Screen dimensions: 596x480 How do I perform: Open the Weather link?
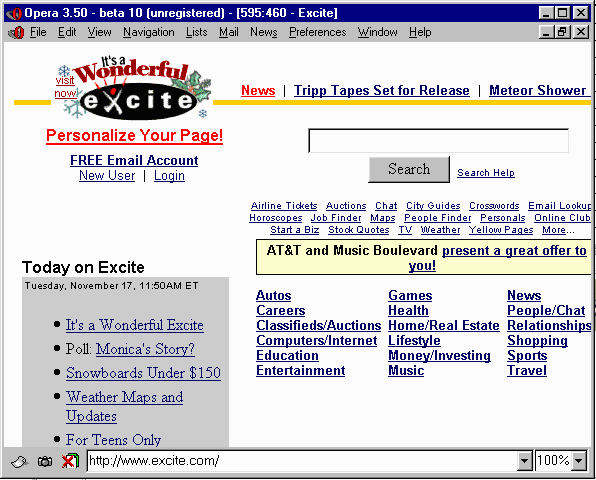click(440, 230)
